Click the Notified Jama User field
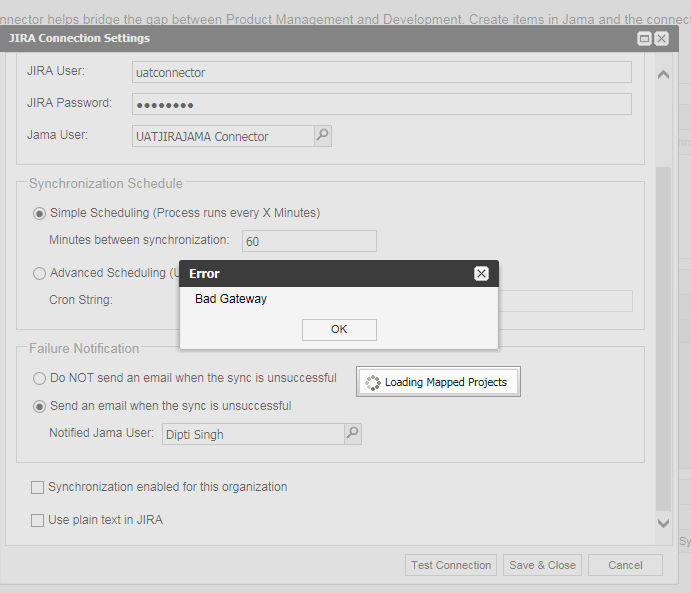The height and width of the screenshot is (593, 691). [253, 434]
